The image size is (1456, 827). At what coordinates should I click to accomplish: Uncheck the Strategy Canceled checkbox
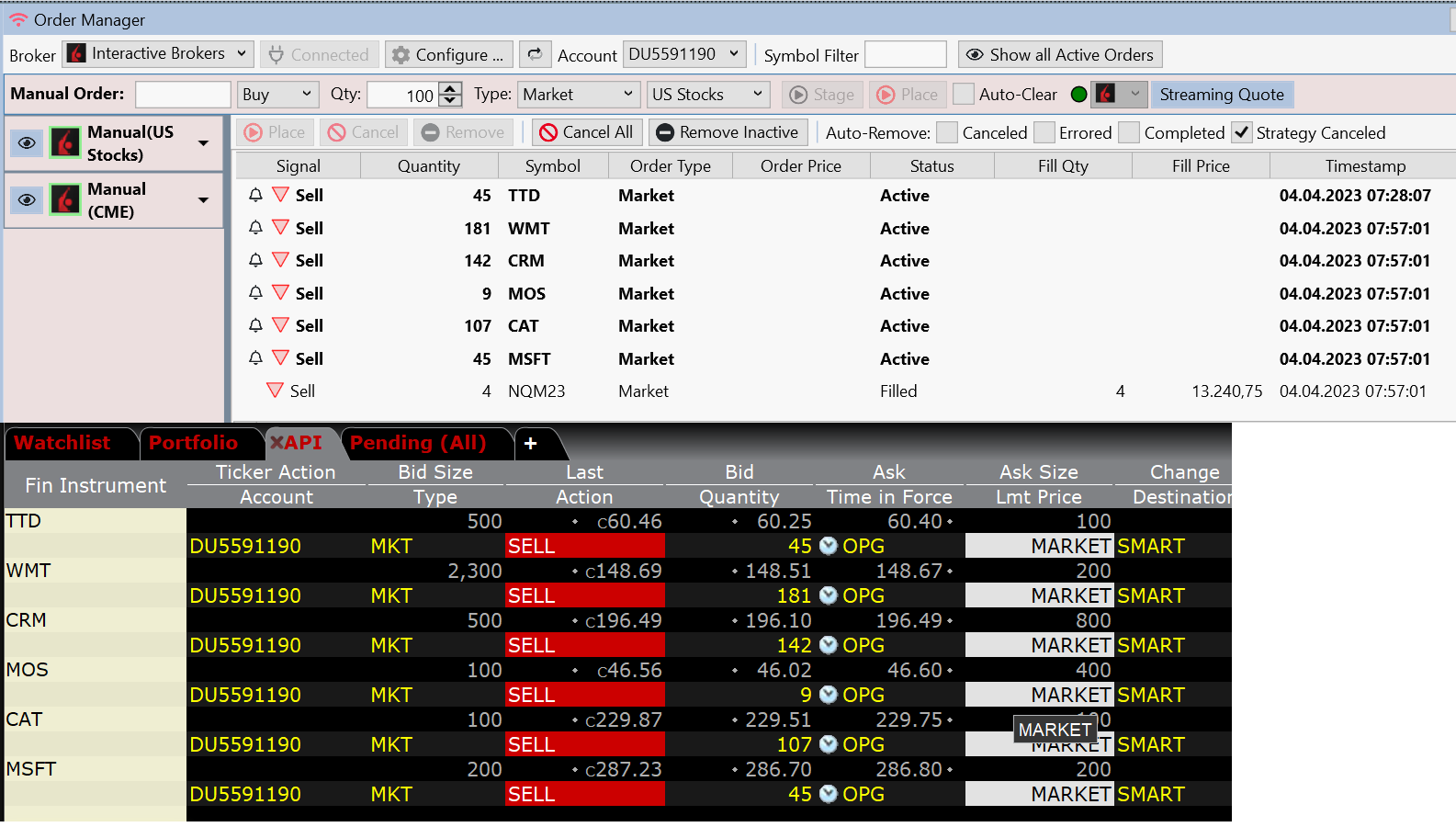tap(1241, 132)
